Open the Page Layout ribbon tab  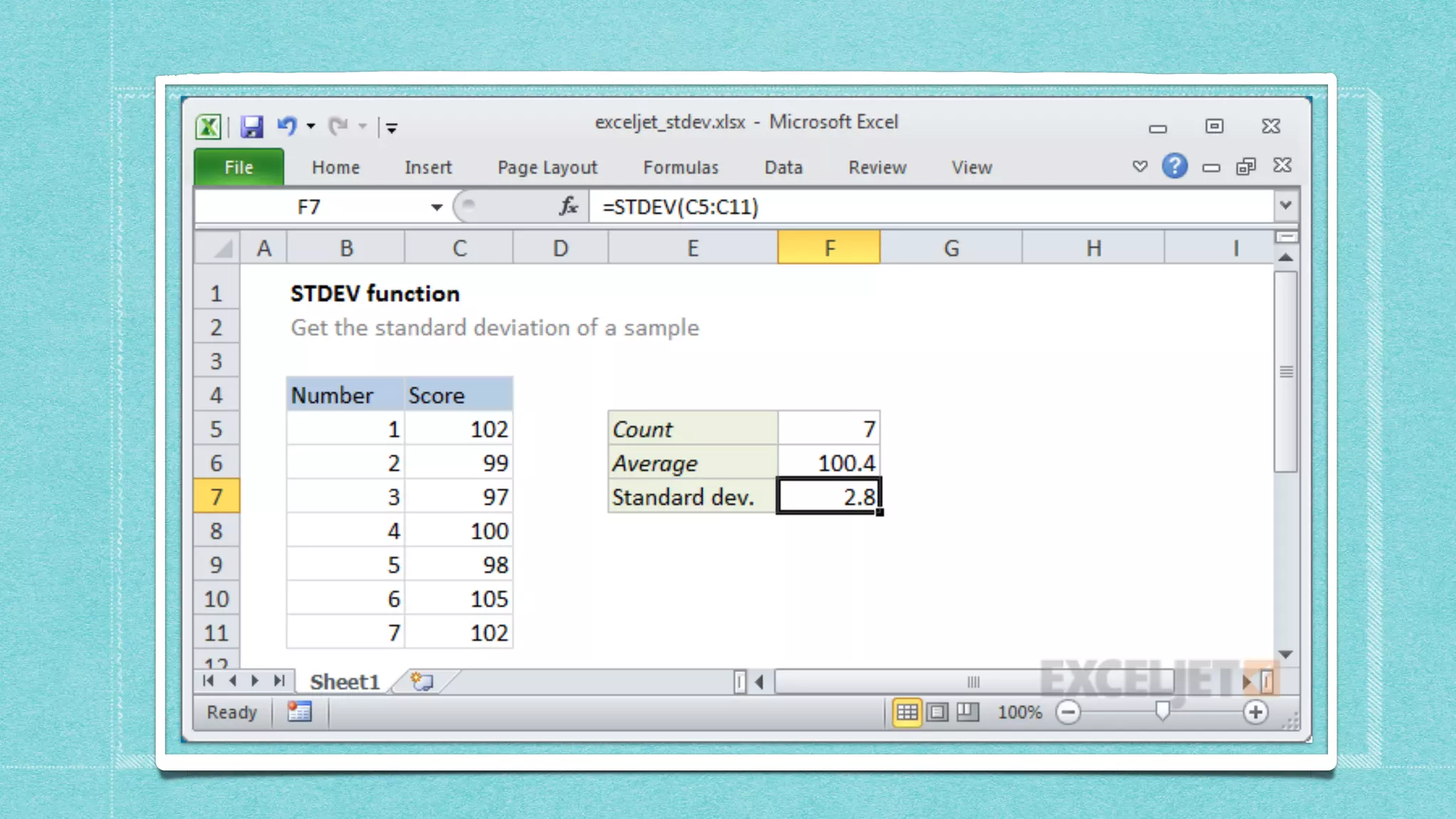[x=547, y=168]
